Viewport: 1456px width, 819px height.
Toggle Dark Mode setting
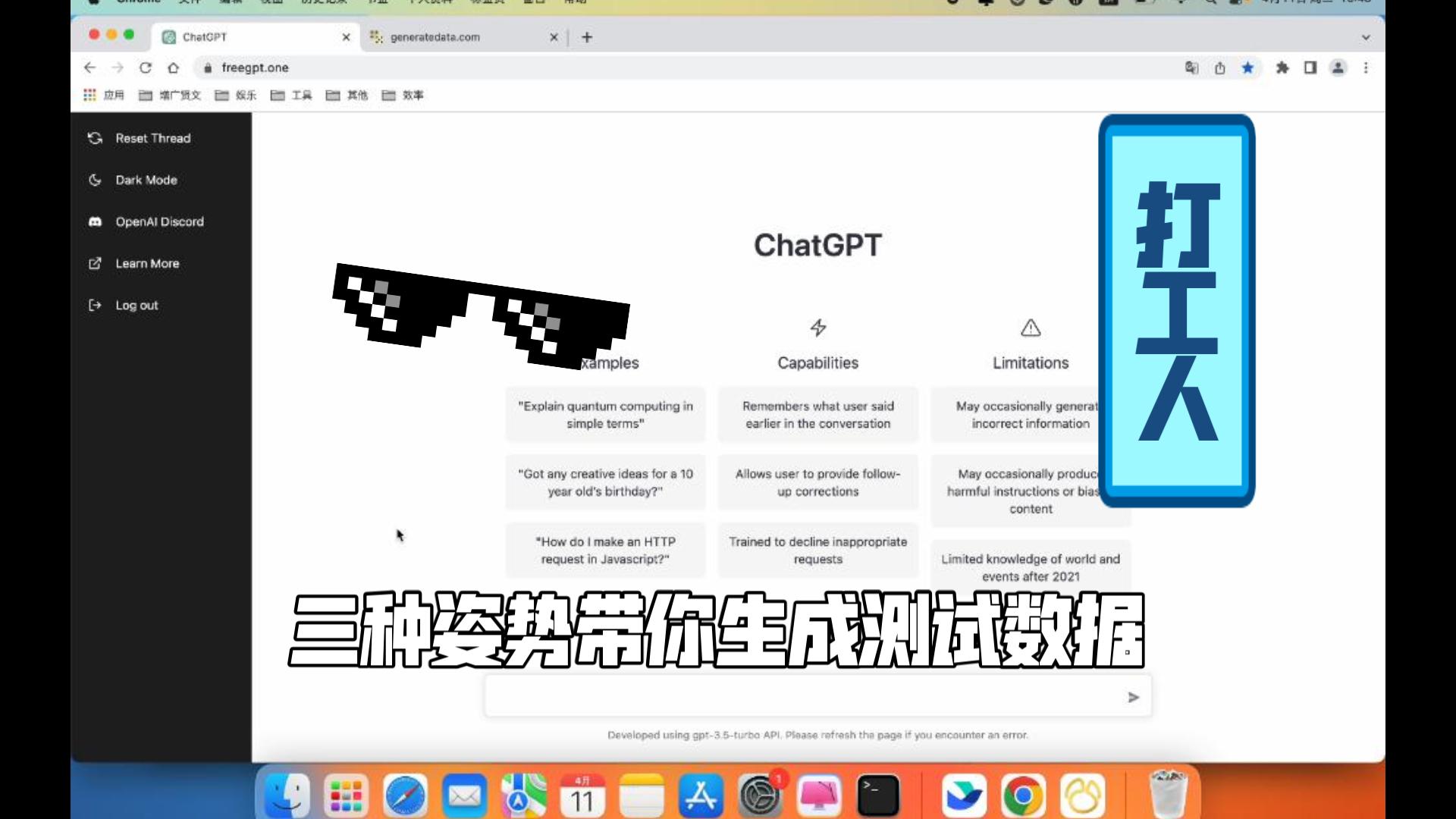tap(146, 180)
